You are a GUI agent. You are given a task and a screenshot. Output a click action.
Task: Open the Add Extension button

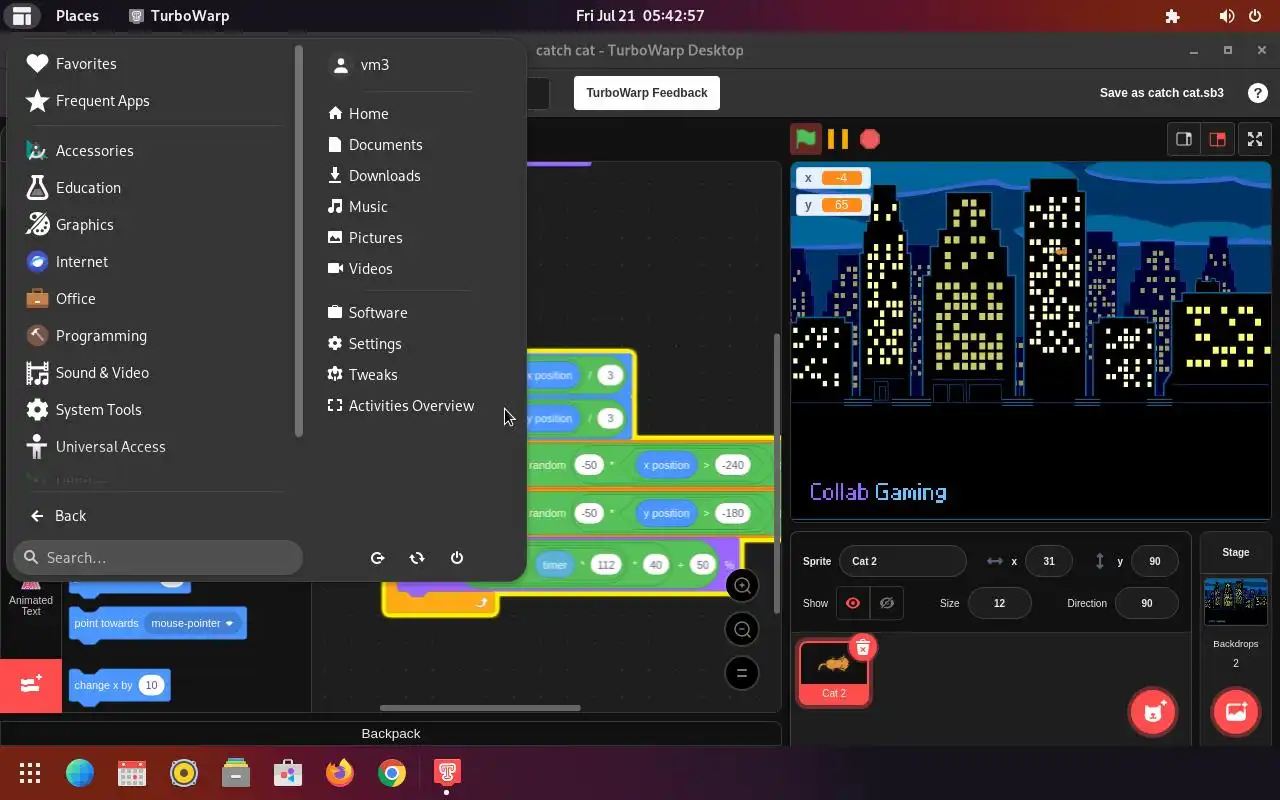(x=31, y=686)
